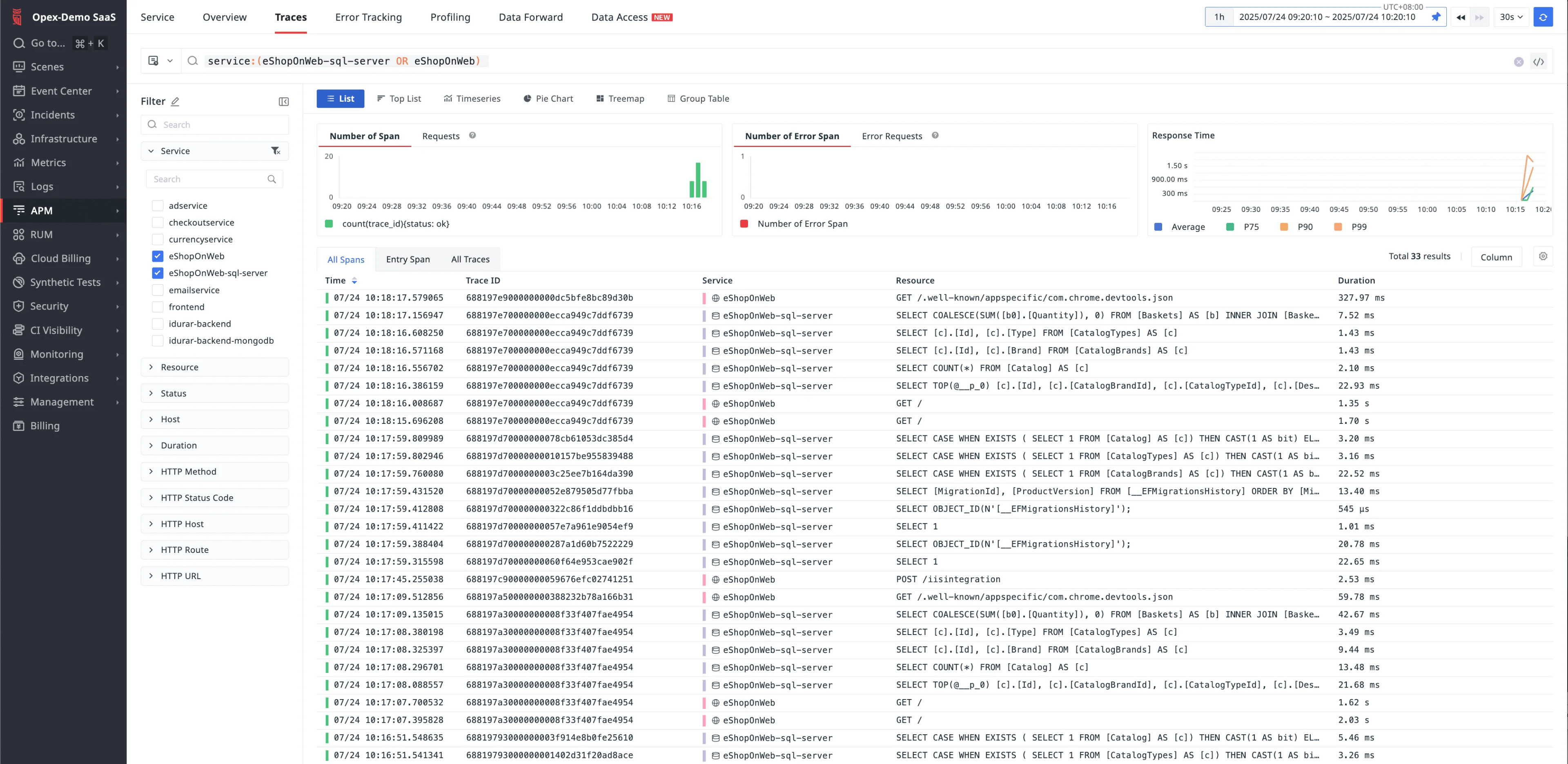Switch to the Entry Span tab
This screenshot has height=764, width=1568.
point(408,259)
